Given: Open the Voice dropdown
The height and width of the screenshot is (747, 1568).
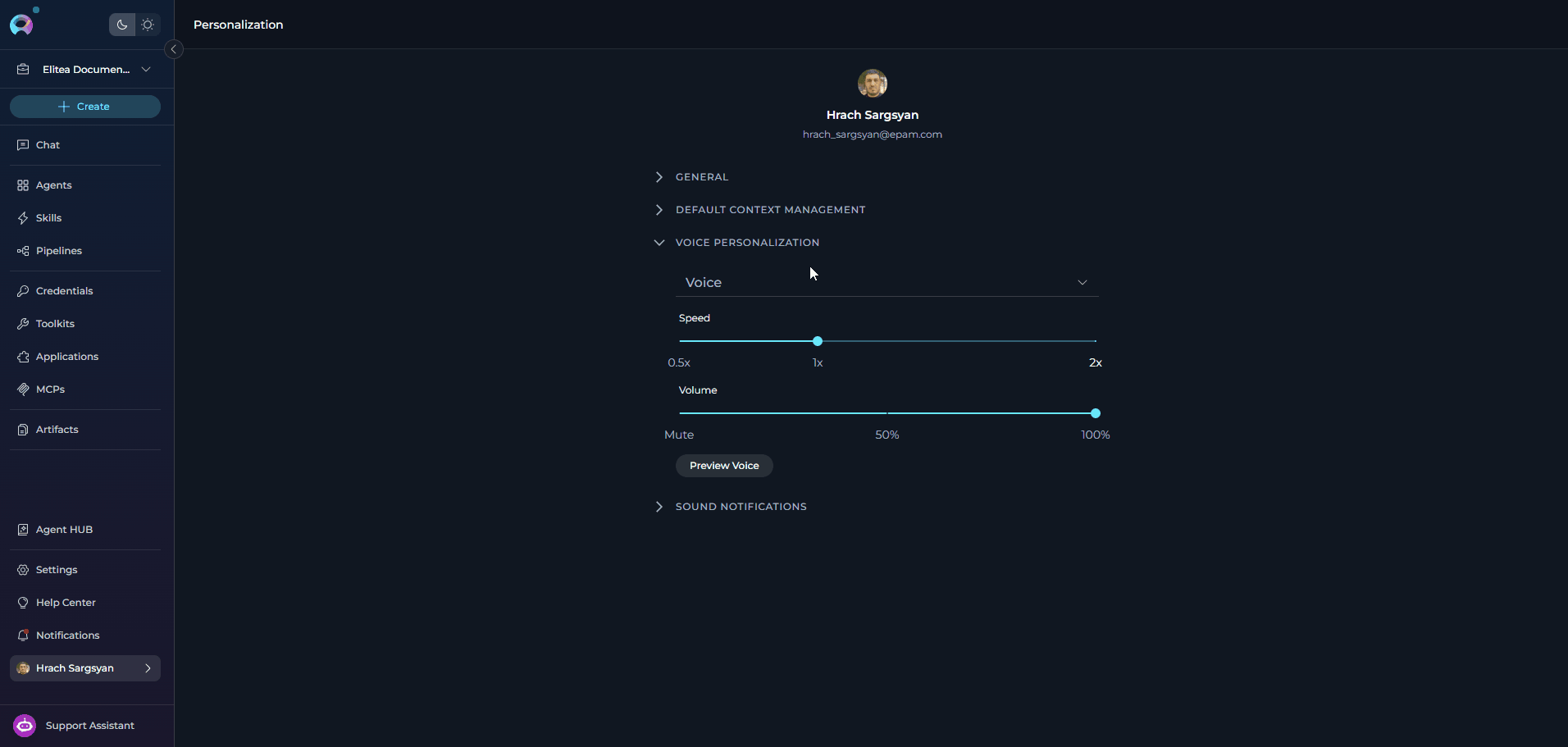Looking at the screenshot, I should point(887,282).
